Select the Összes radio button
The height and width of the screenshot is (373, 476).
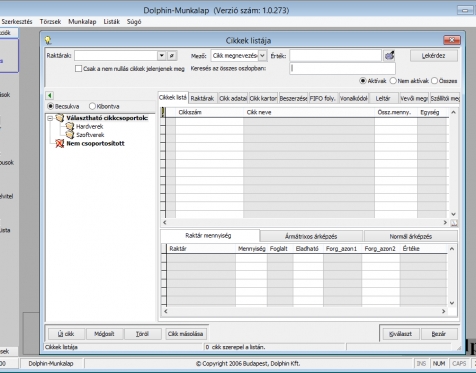pyautogui.click(x=434, y=81)
